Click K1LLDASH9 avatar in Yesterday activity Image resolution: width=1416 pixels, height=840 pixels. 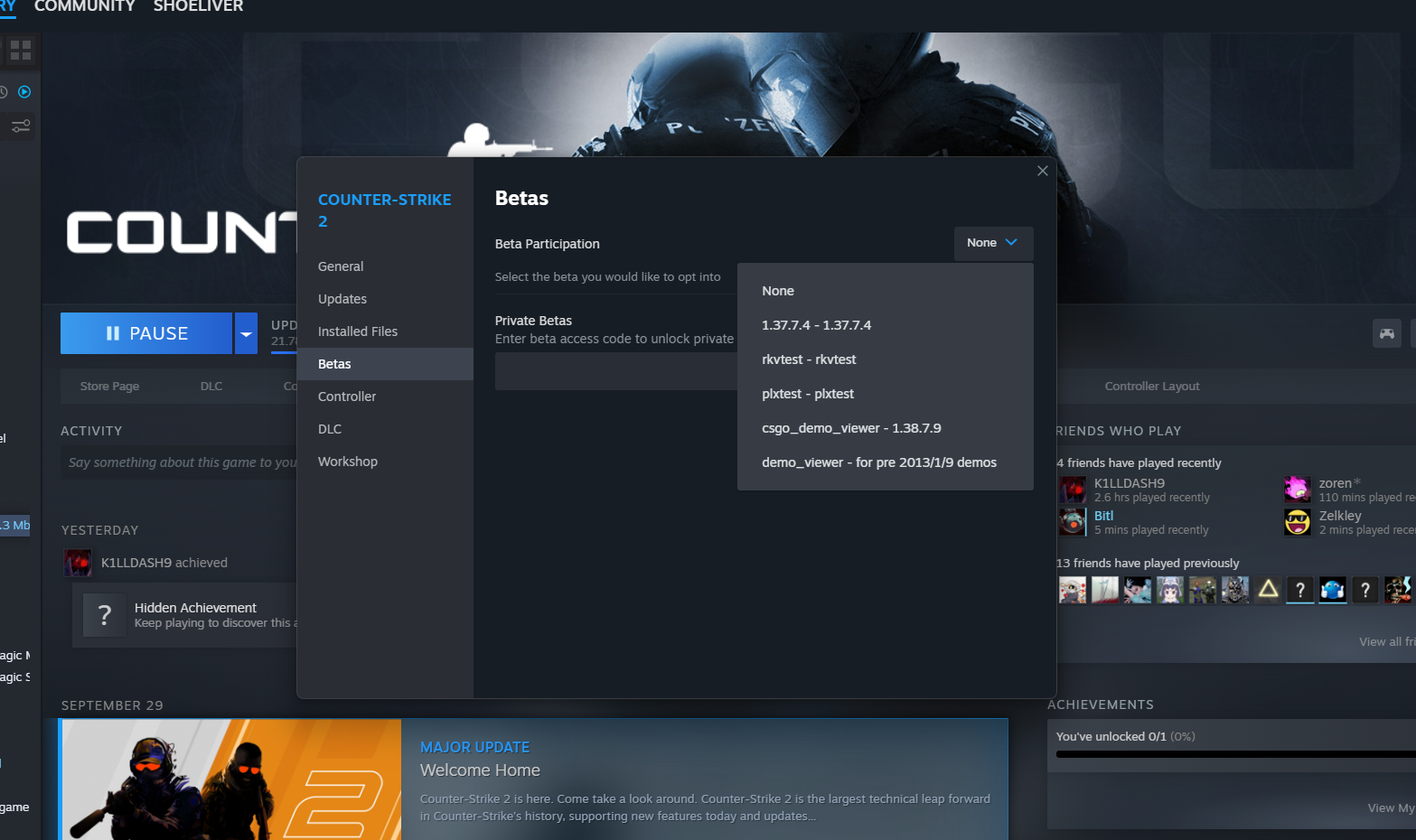point(78,563)
